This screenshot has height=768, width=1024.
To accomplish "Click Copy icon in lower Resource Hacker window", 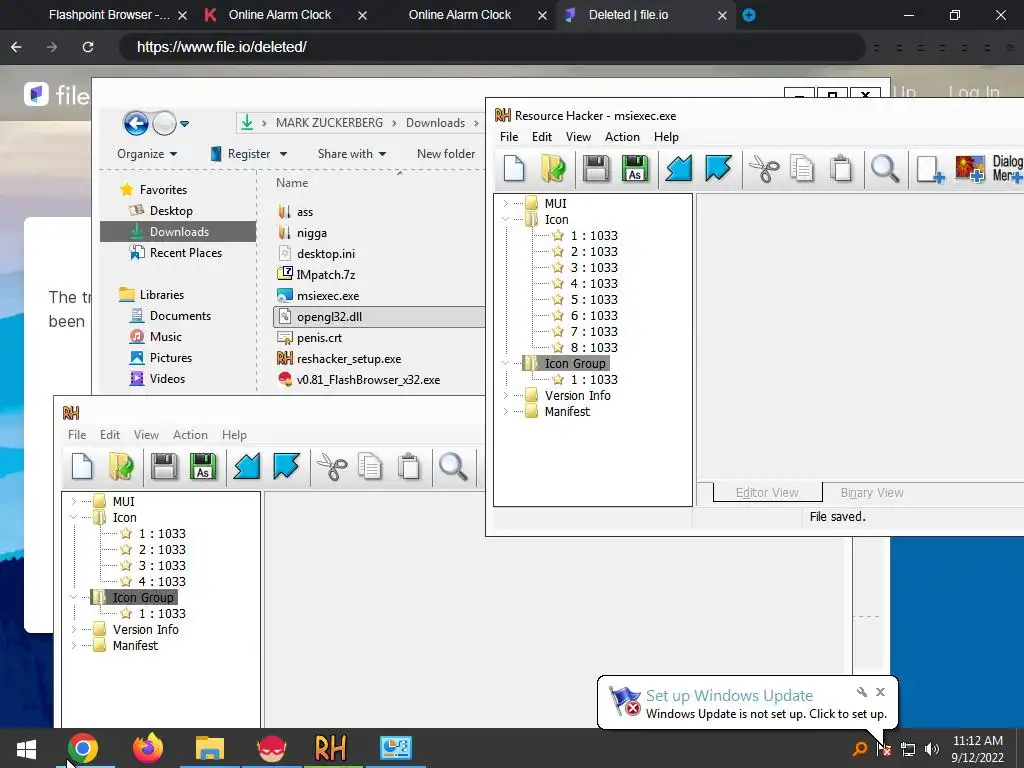I will [x=370, y=467].
